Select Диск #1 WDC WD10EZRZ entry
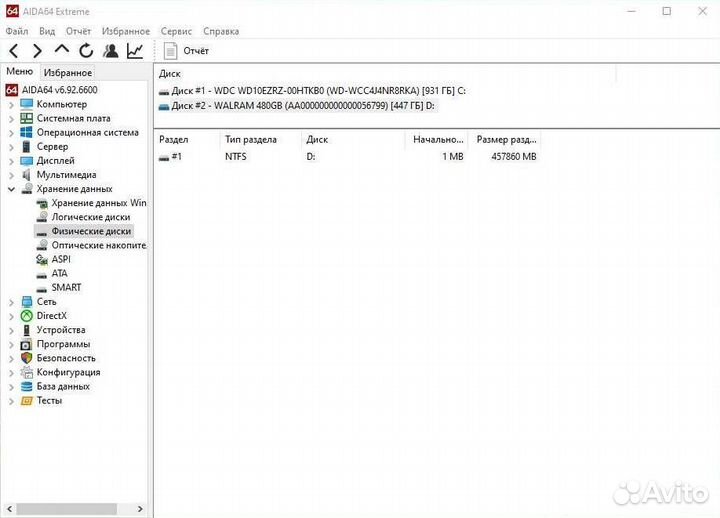Screen dimensions: 720x518 [310, 91]
